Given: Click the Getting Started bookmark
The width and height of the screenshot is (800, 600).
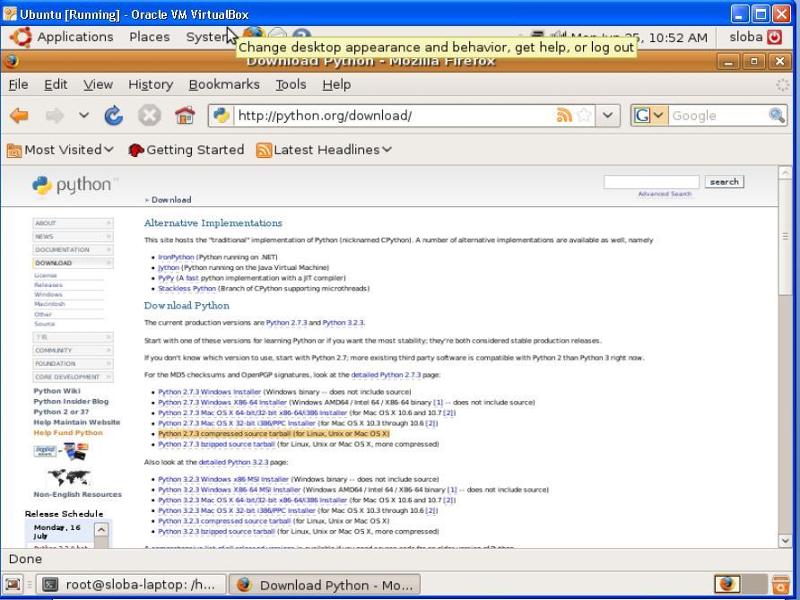Looking at the screenshot, I should tap(186, 150).
